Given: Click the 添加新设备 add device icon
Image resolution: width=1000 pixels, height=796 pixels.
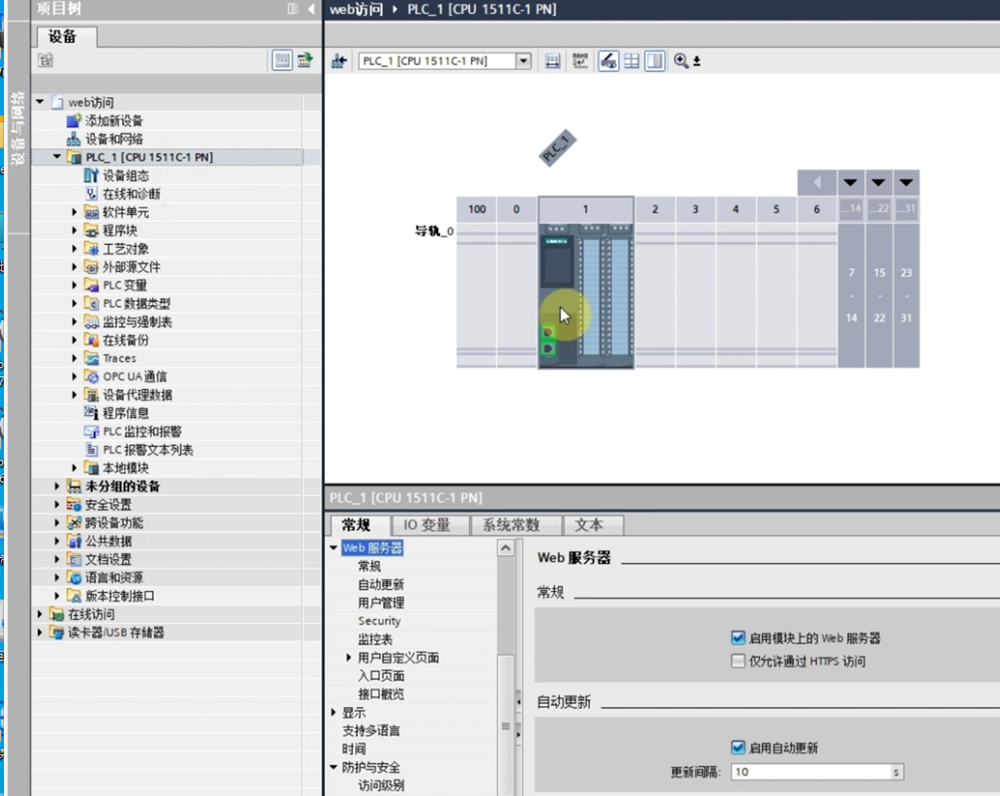Looking at the screenshot, I should (x=73, y=121).
